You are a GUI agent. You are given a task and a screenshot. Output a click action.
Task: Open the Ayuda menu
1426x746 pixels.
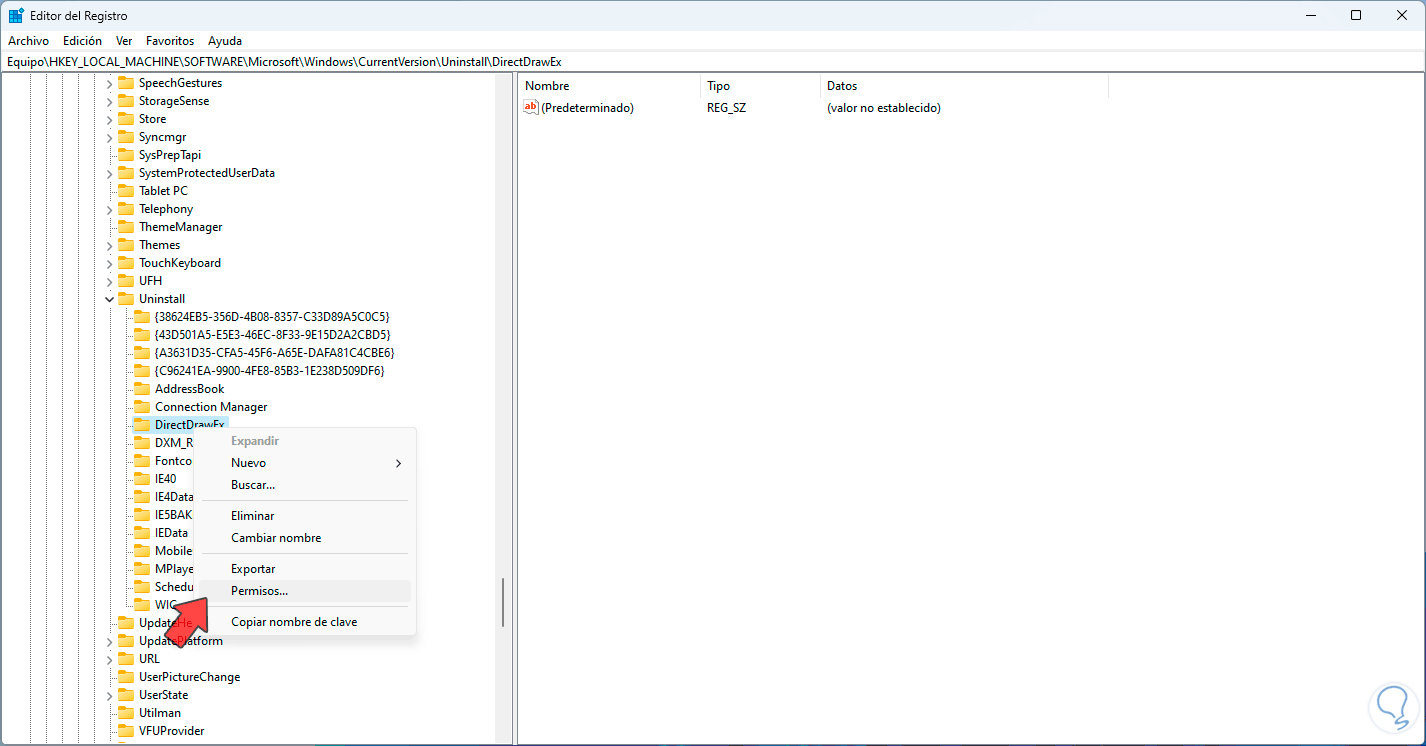click(225, 41)
